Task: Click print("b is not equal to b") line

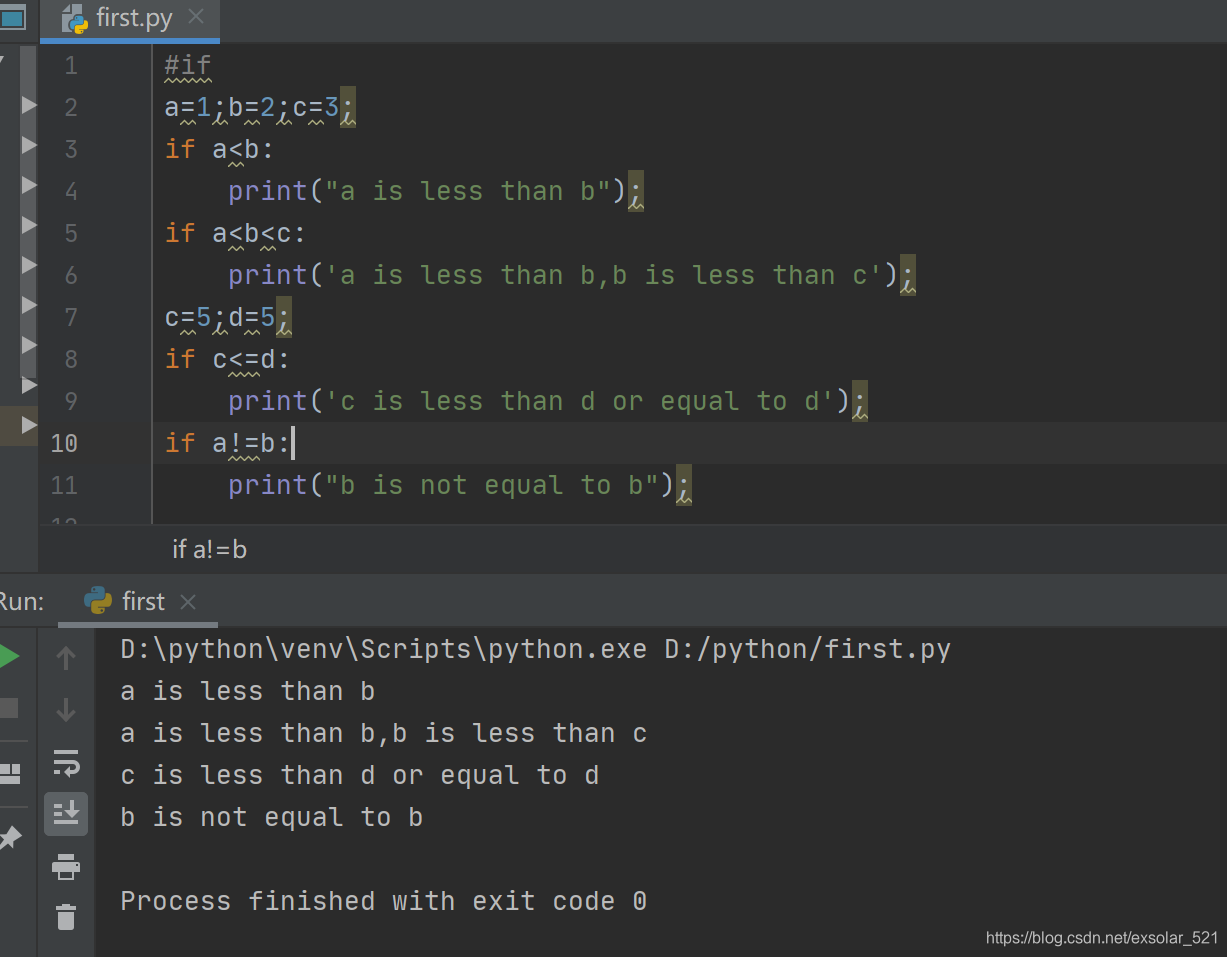Action: (460, 485)
